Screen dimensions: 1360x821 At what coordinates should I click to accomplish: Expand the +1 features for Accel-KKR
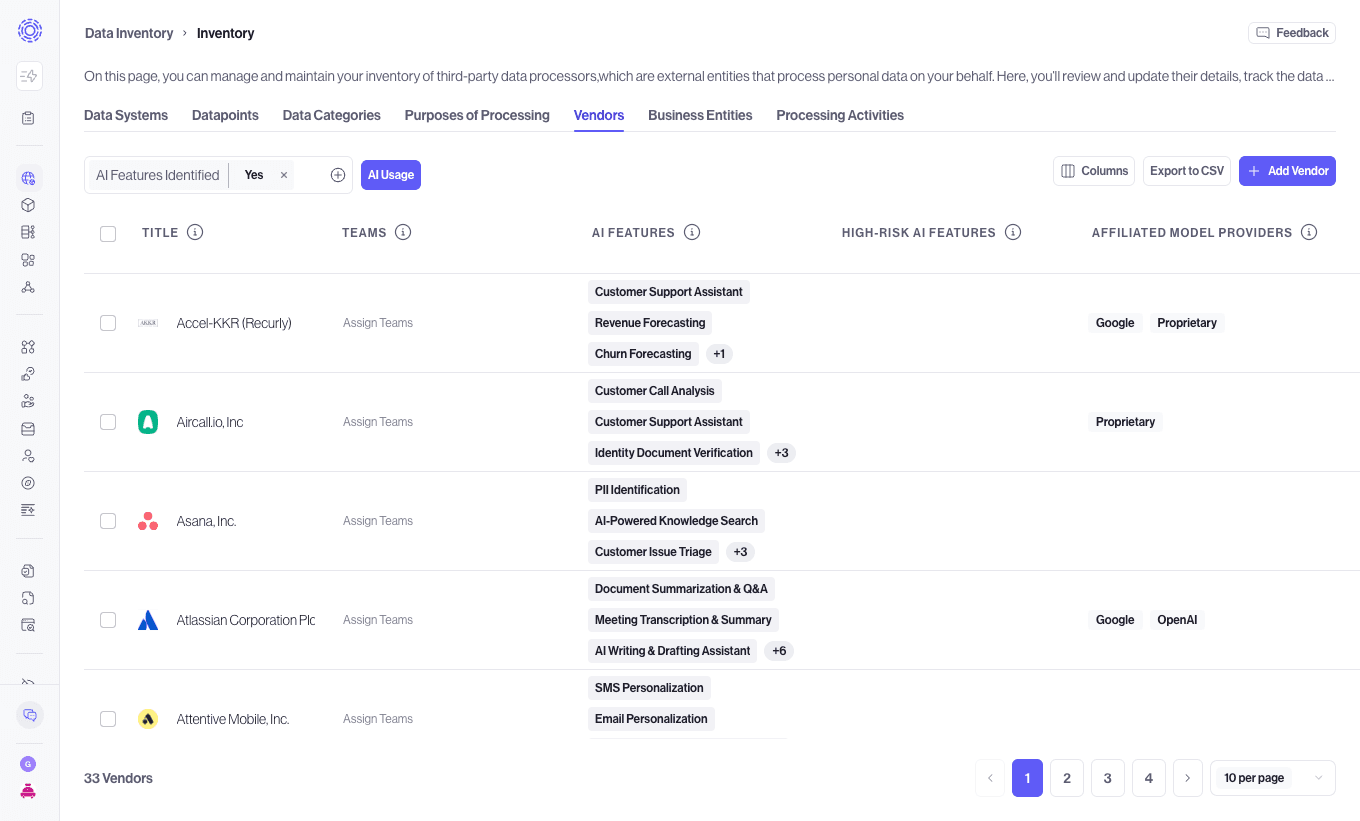[x=719, y=354]
